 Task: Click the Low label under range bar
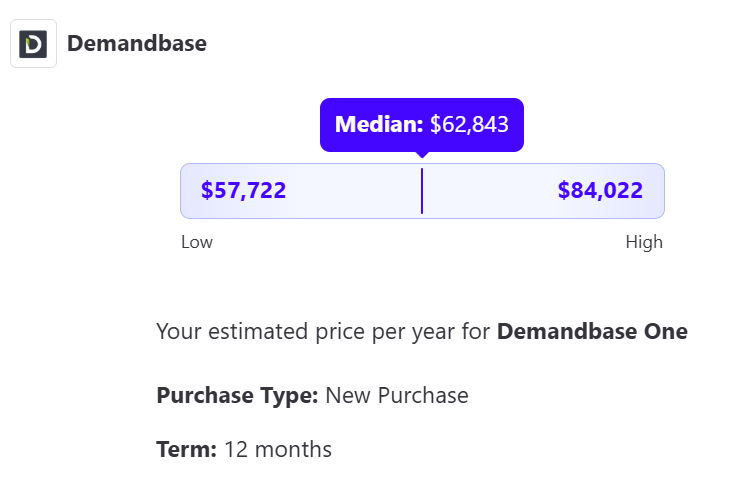click(x=197, y=242)
